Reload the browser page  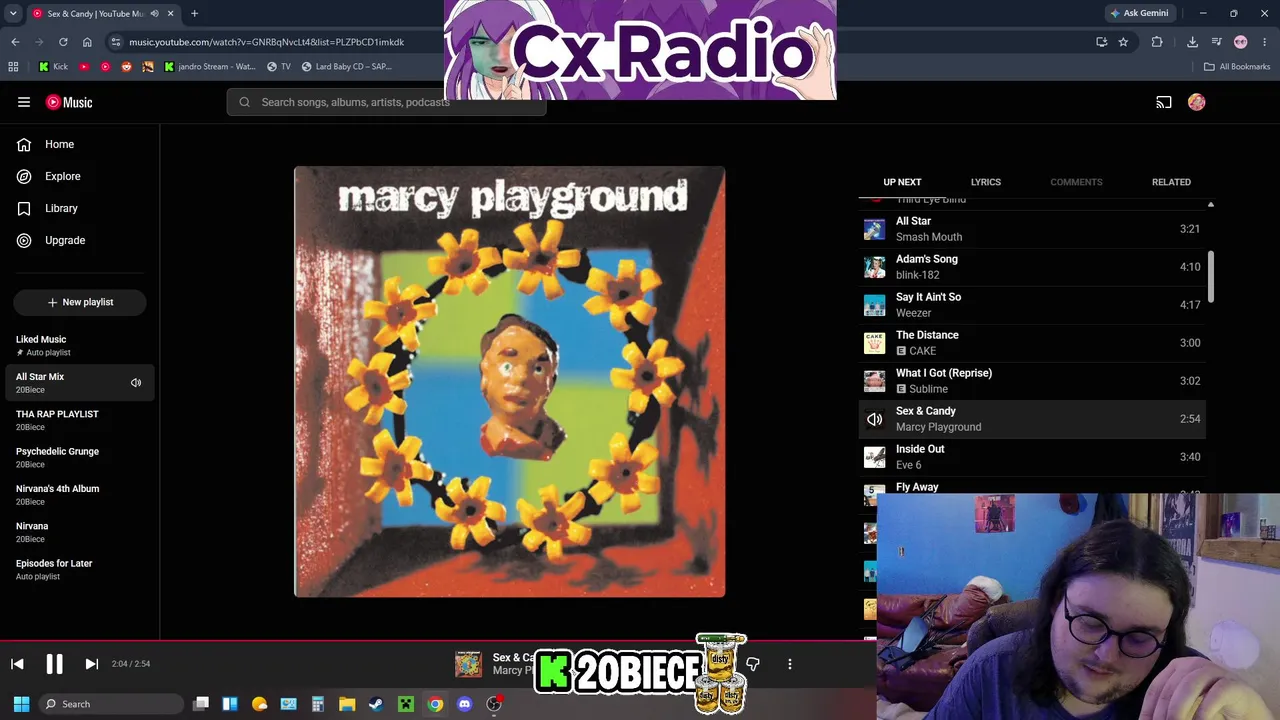pyautogui.click(x=63, y=42)
